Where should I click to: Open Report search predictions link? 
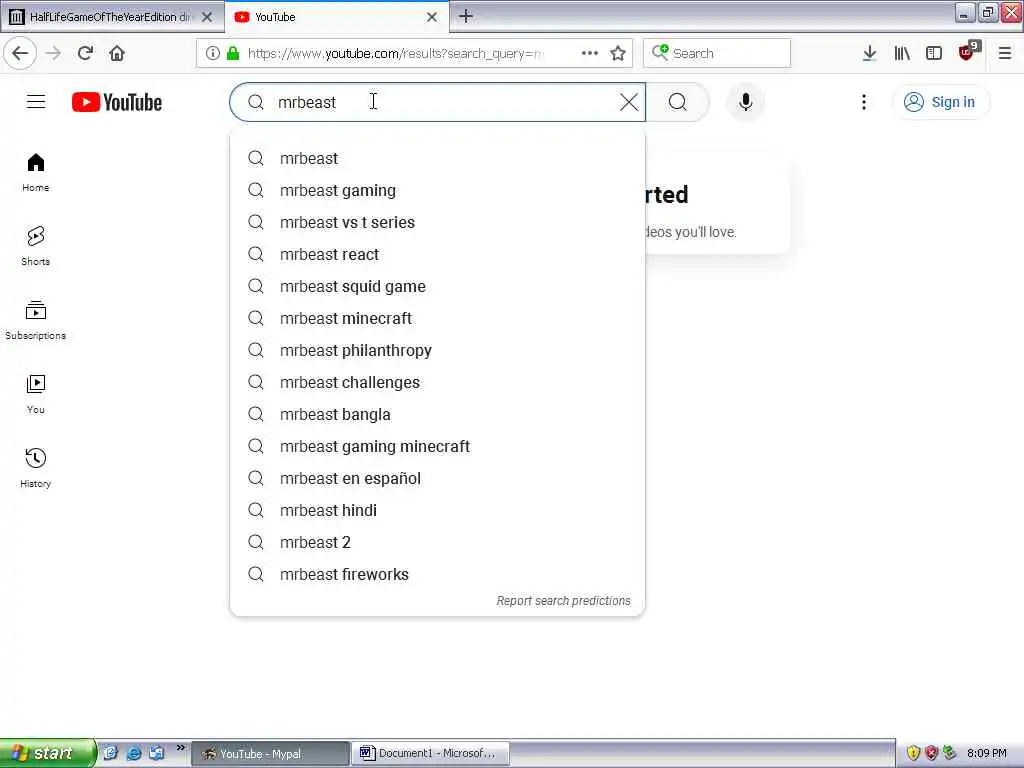(564, 601)
